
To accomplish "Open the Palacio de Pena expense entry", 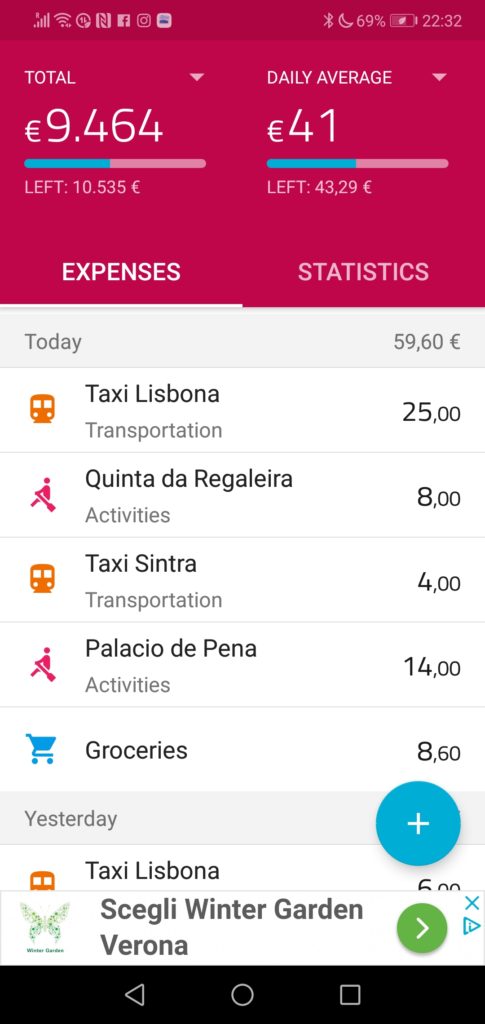I will [x=242, y=665].
